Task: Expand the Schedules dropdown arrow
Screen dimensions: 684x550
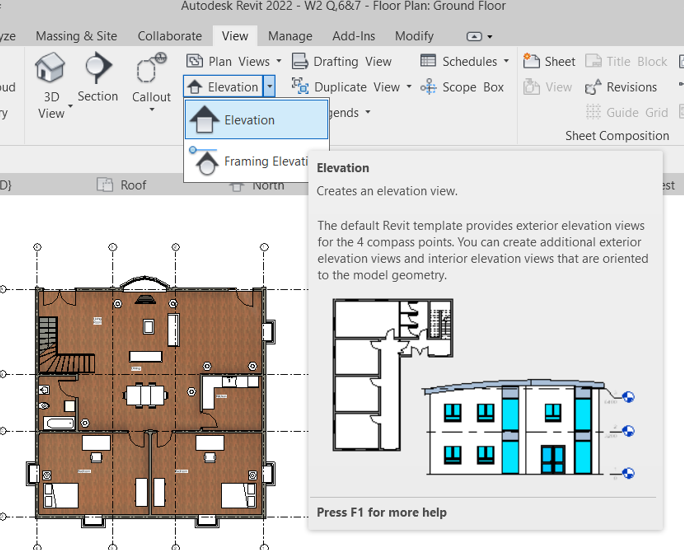Action: [506, 61]
